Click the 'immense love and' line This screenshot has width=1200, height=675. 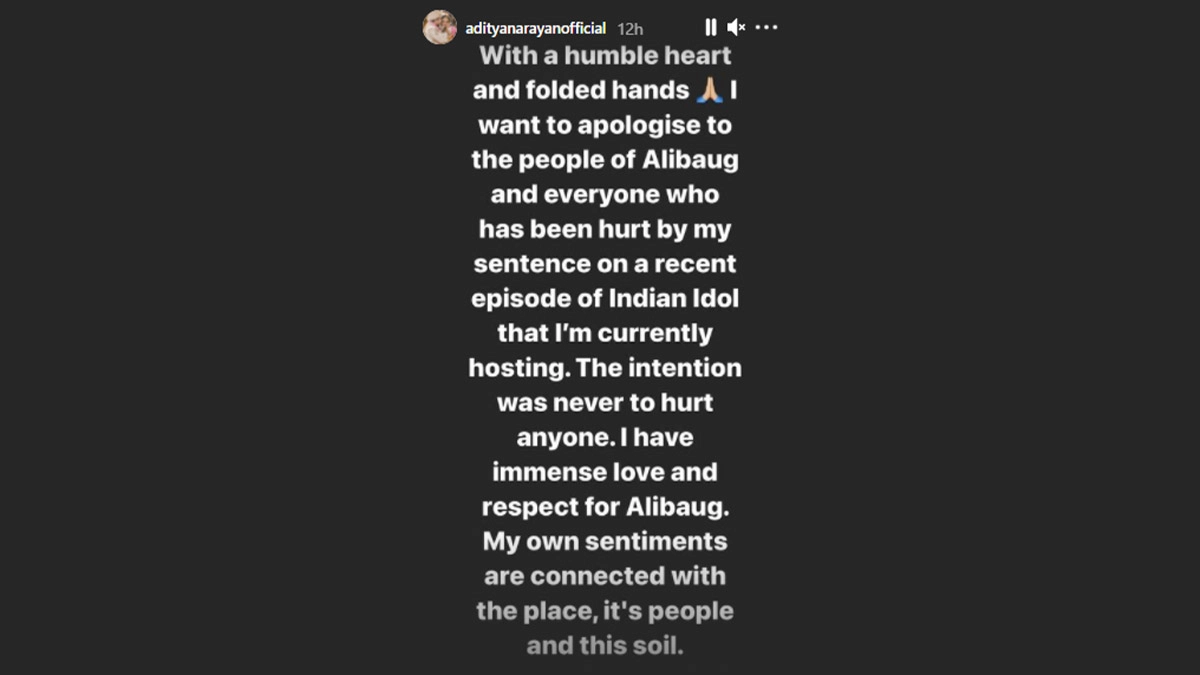point(605,472)
